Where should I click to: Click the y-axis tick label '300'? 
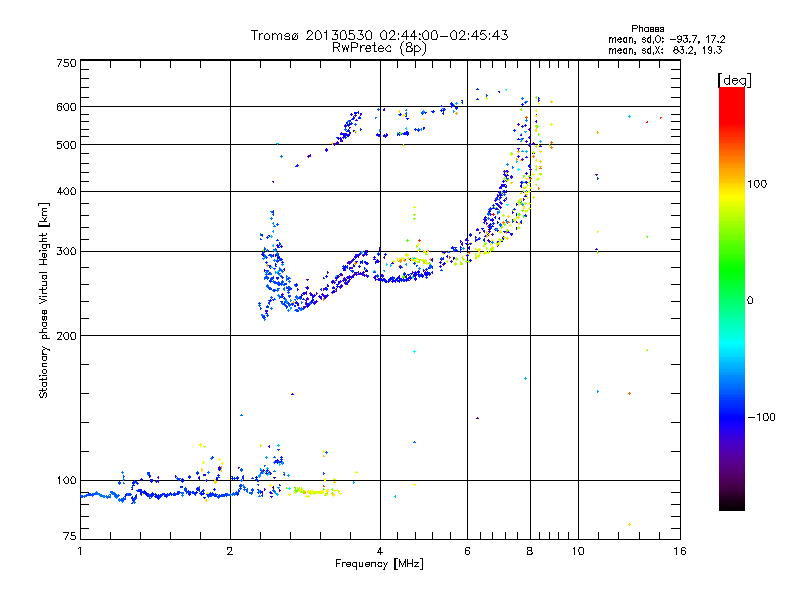(66, 252)
